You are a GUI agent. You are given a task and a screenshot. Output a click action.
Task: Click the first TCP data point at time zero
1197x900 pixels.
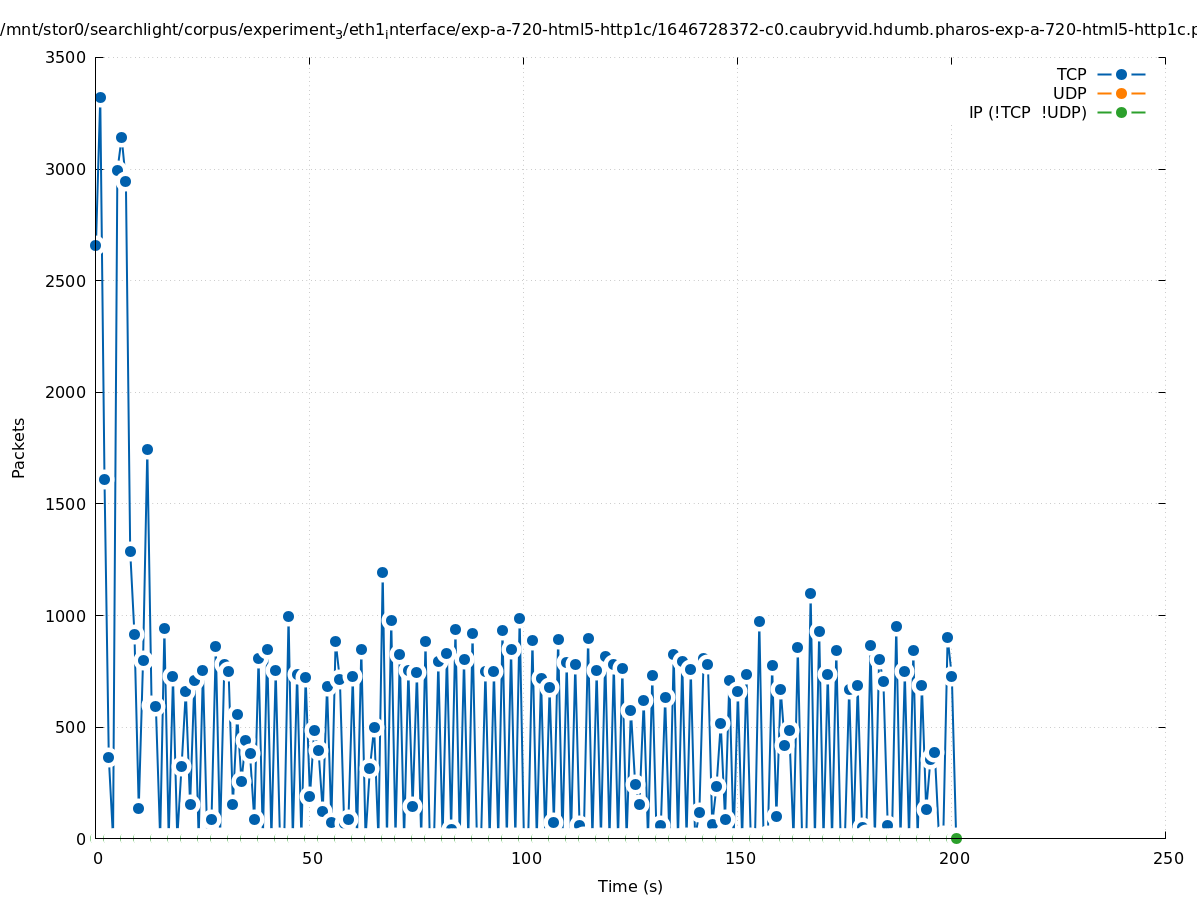point(95,245)
